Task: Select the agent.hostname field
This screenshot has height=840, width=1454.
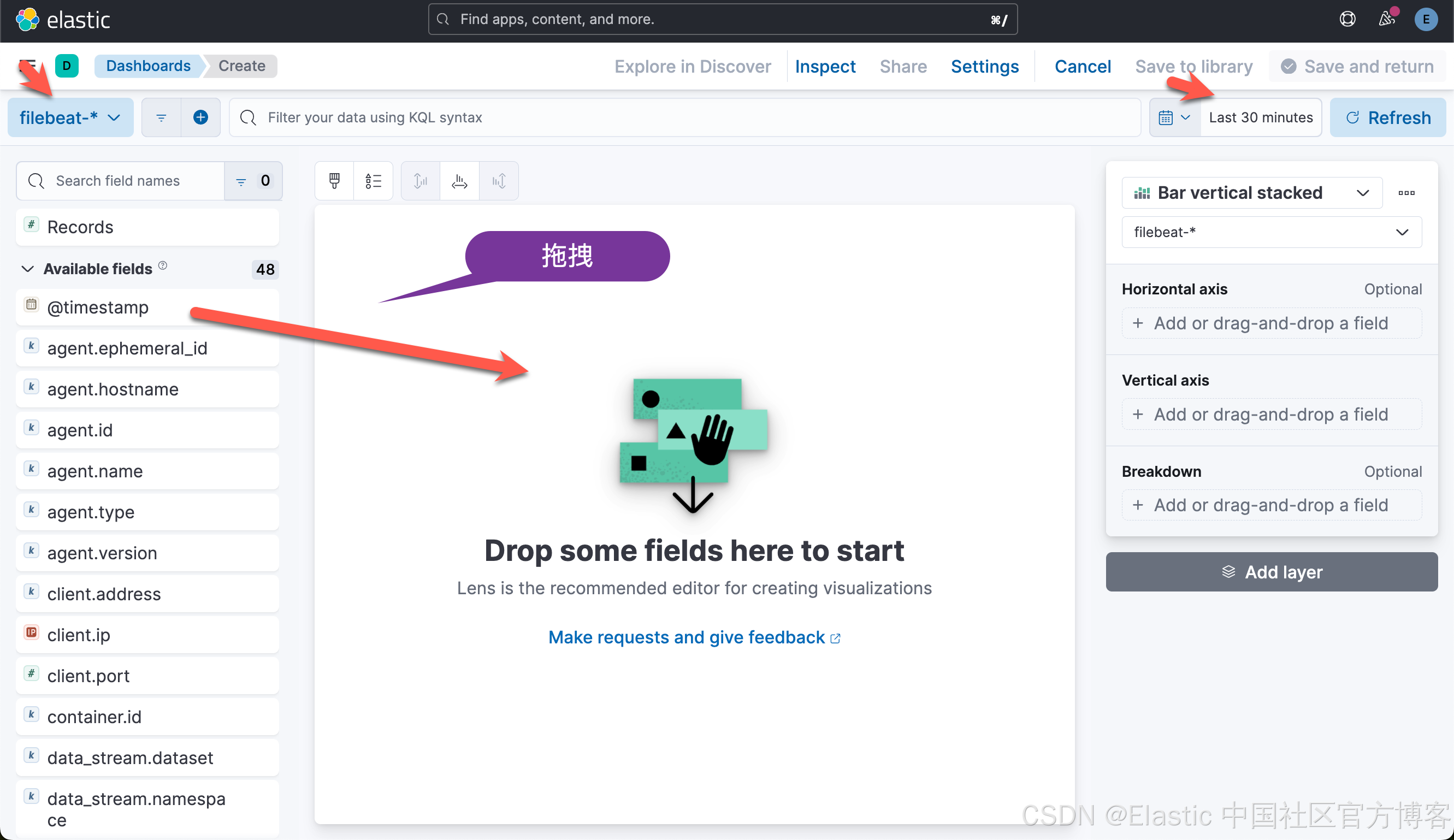Action: click(147, 389)
